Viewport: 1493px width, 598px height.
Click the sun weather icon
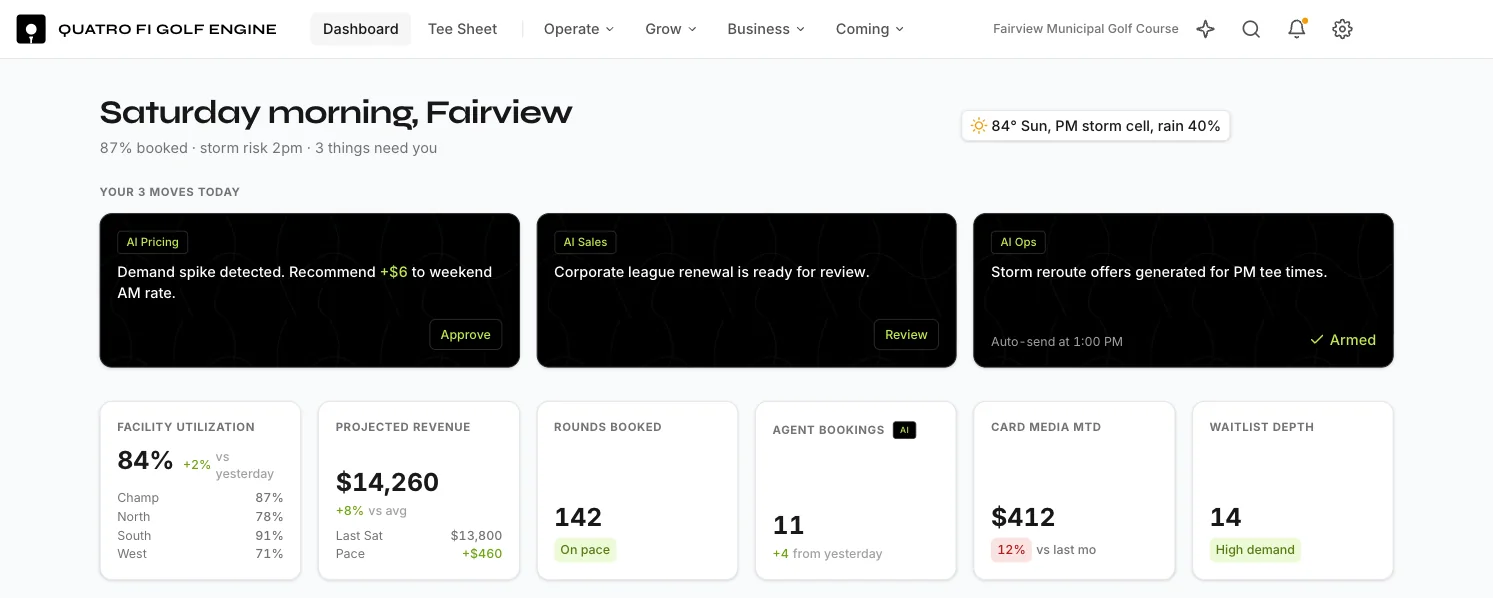[x=978, y=126]
